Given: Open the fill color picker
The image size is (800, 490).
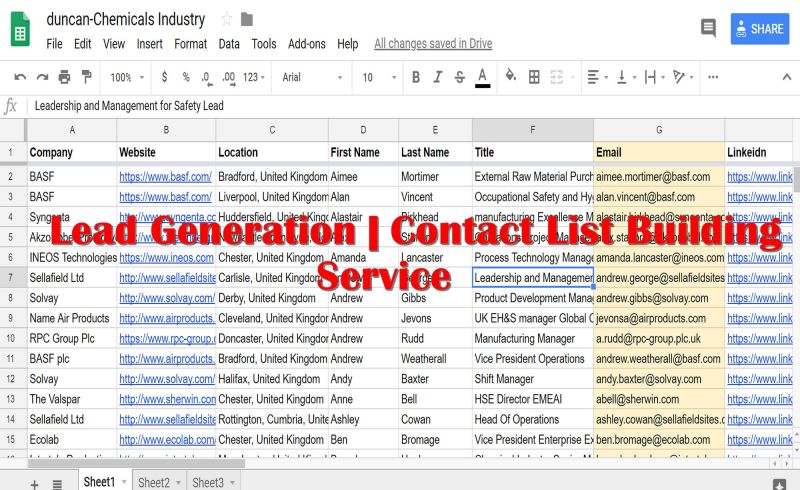Looking at the screenshot, I should click(511, 77).
